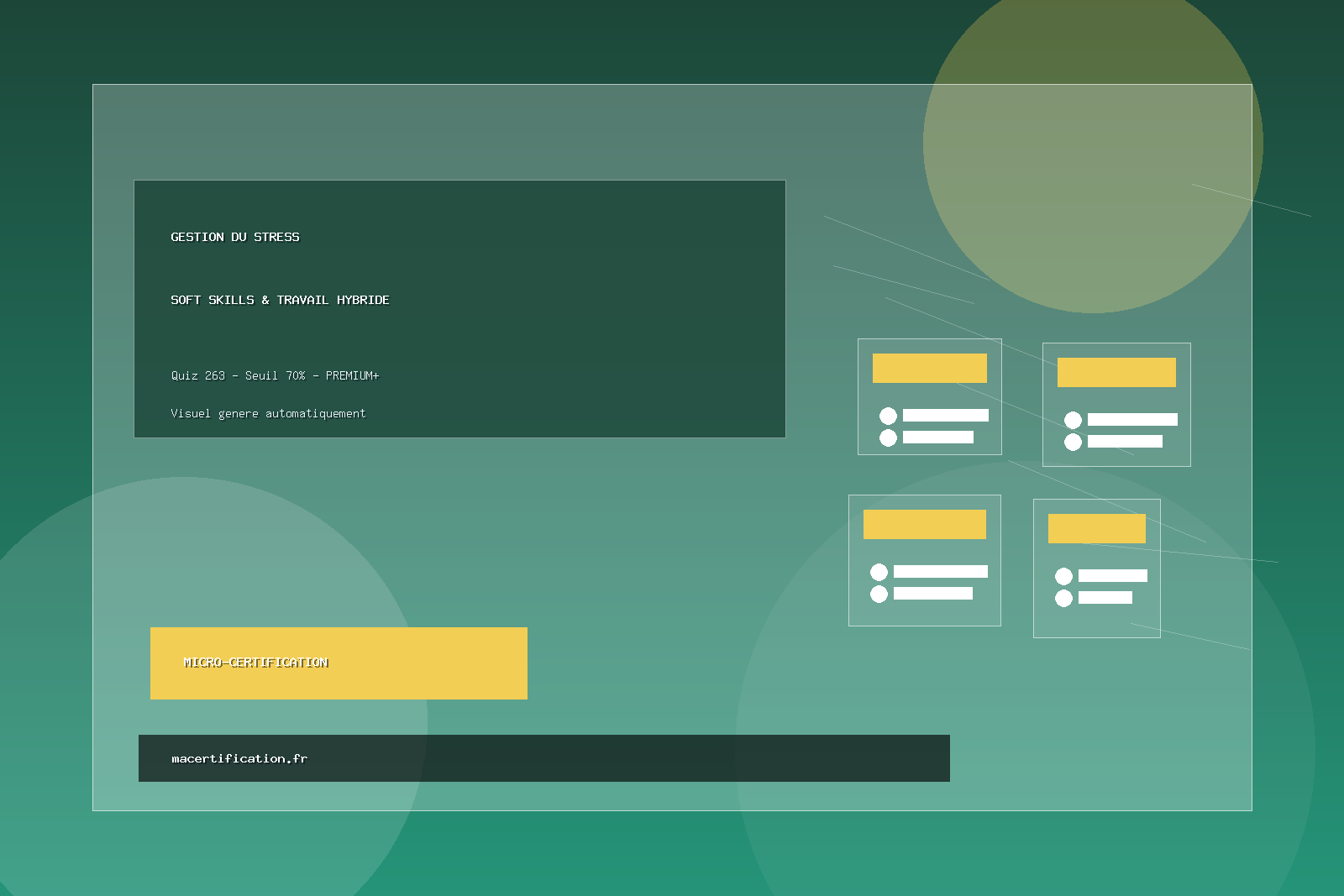
Task: Click the SOFT SKILLS & TRAVAIL HYBRIDE subtitle
Action: [280, 300]
